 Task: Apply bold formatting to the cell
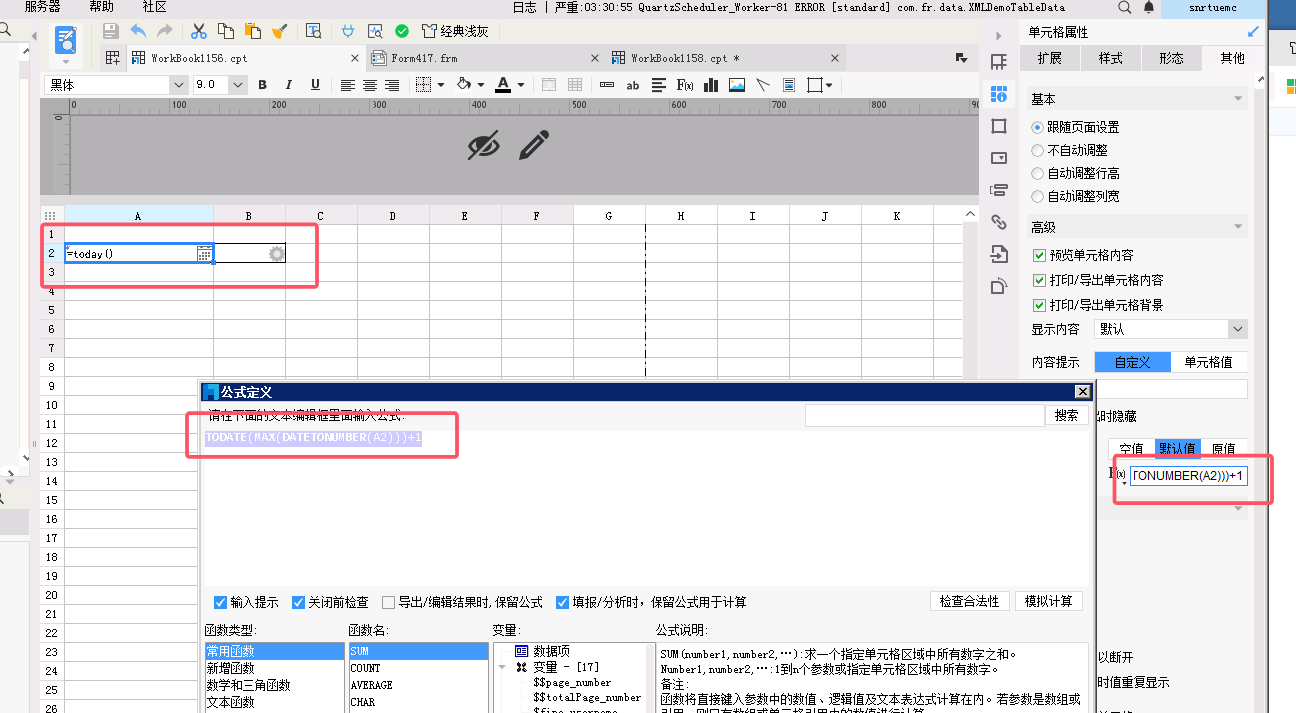coord(263,85)
